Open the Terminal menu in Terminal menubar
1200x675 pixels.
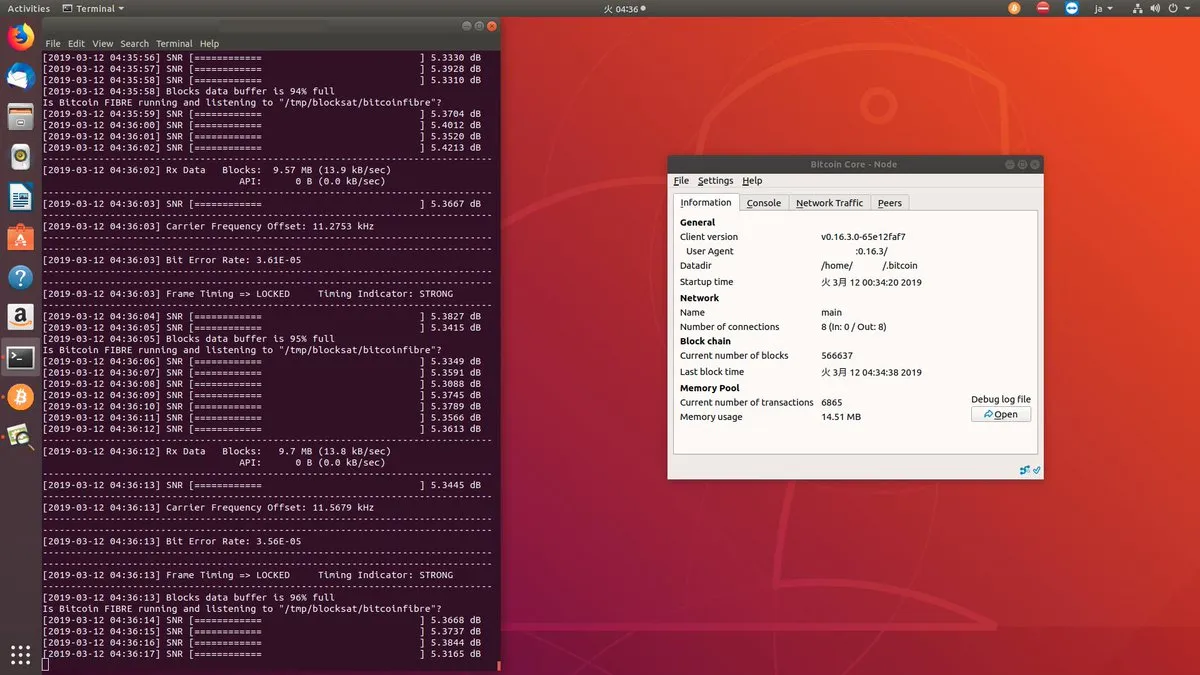click(174, 44)
